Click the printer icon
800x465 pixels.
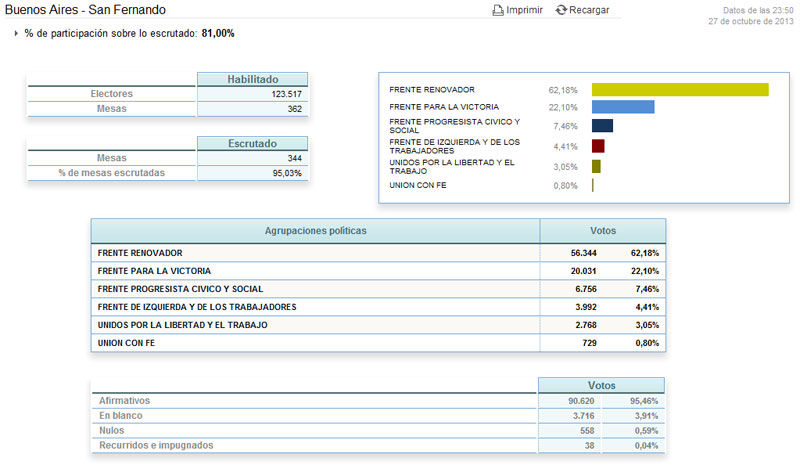[497, 10]
